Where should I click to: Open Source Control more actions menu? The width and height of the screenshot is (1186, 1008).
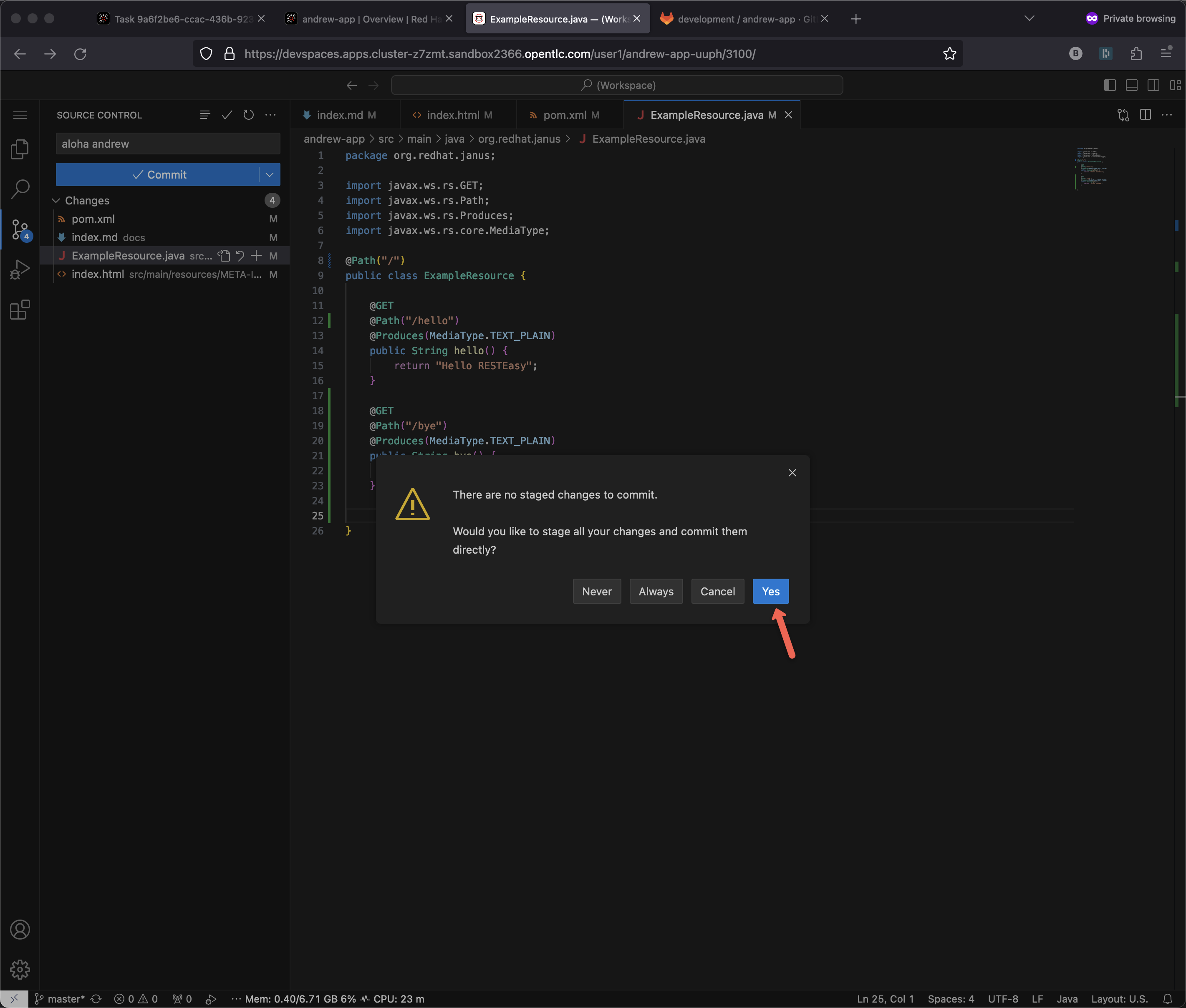[270, 115]
